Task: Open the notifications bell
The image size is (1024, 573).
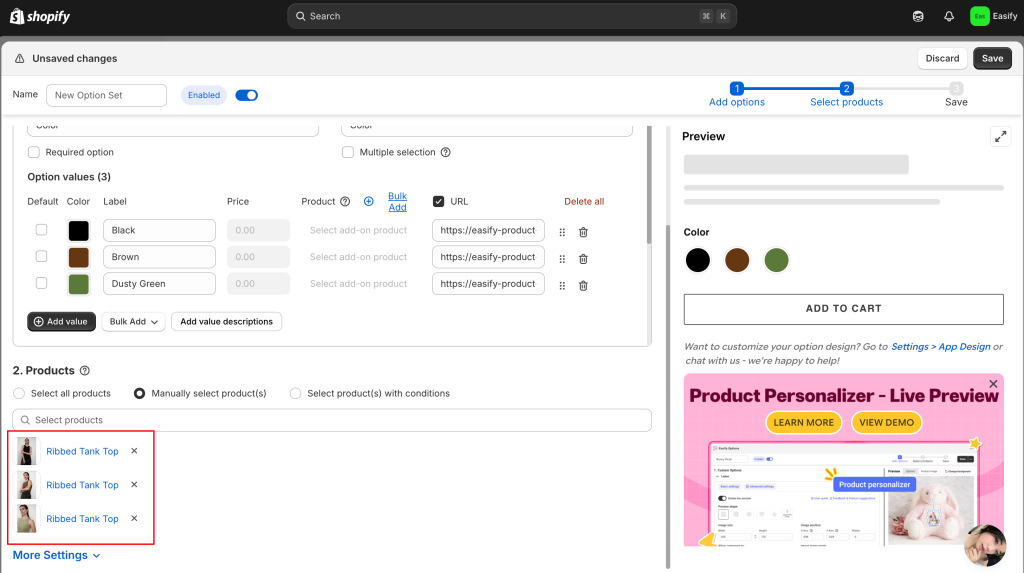Action: point(948,16)
